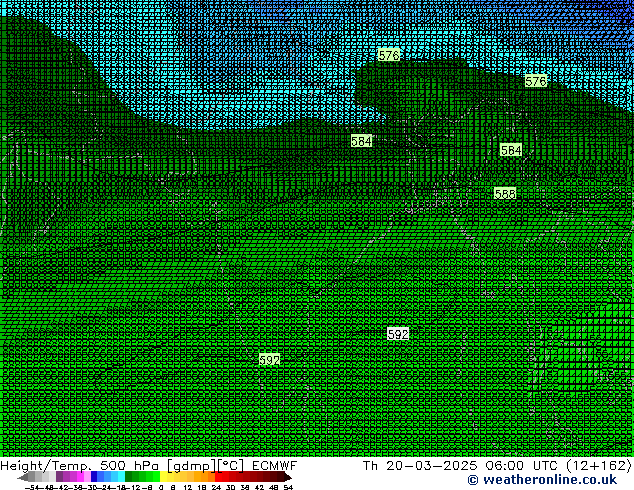The width and height of the screenshot is (634, 490).
Task: Click the white 592 contour label
Action: (x=398, y=334)
